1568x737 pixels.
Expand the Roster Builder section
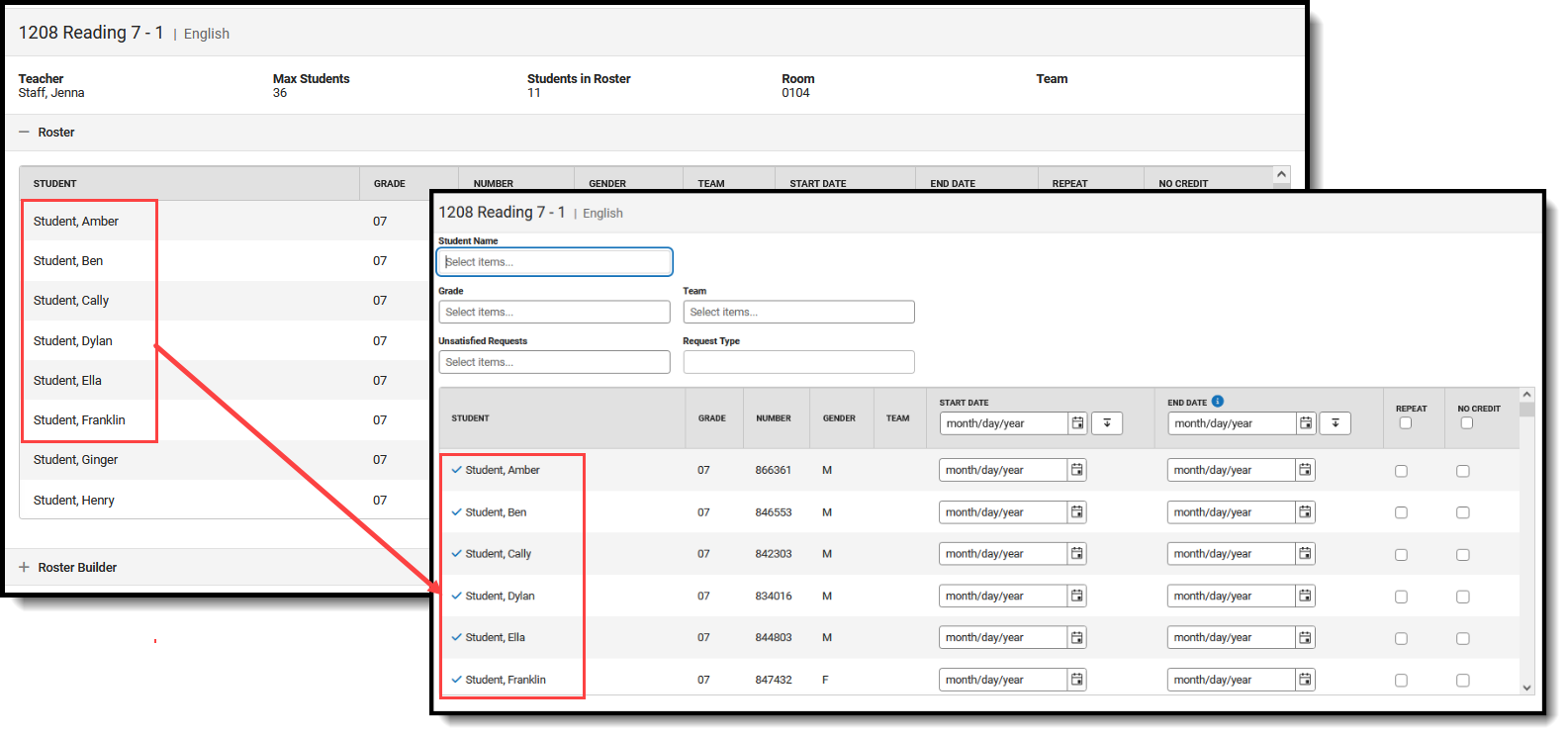(x=25, y=567)
